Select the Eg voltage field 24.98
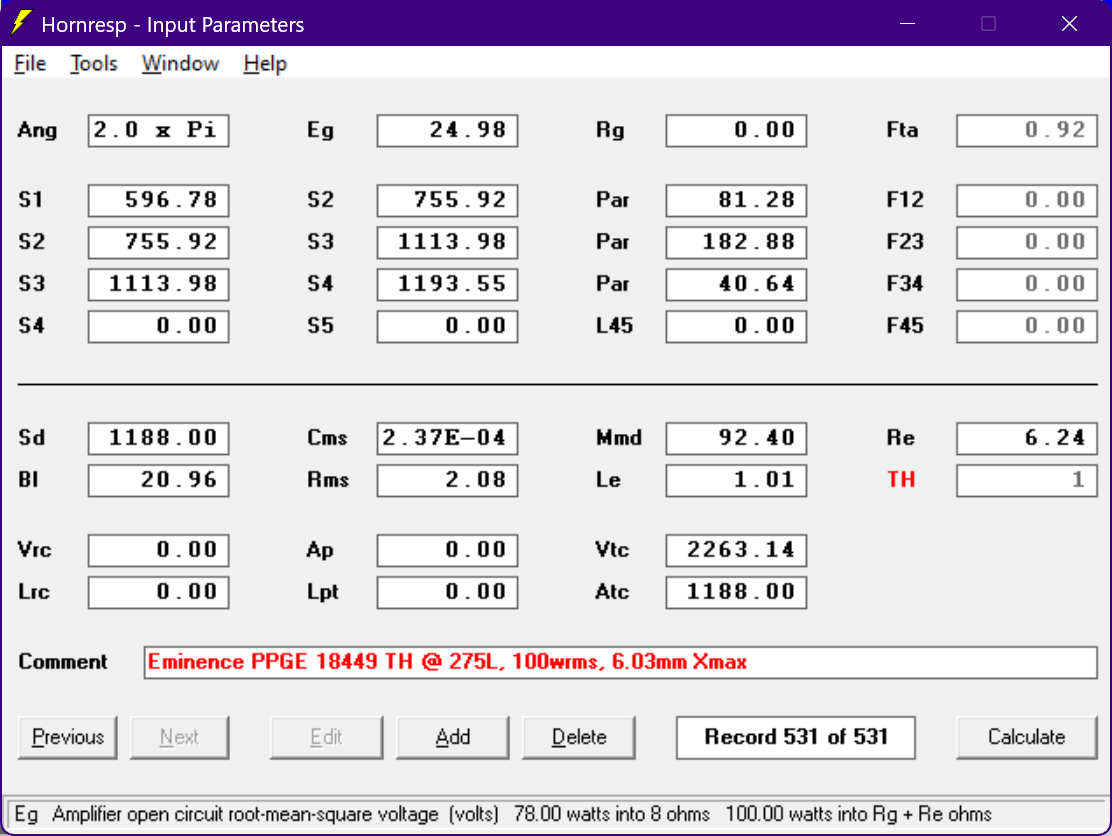1112x836 pixels. (447, 130)
